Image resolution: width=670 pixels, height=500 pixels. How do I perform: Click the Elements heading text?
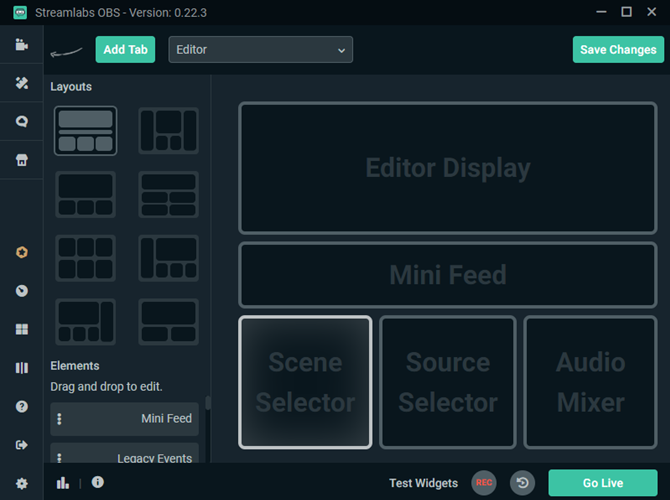(75, 366)
